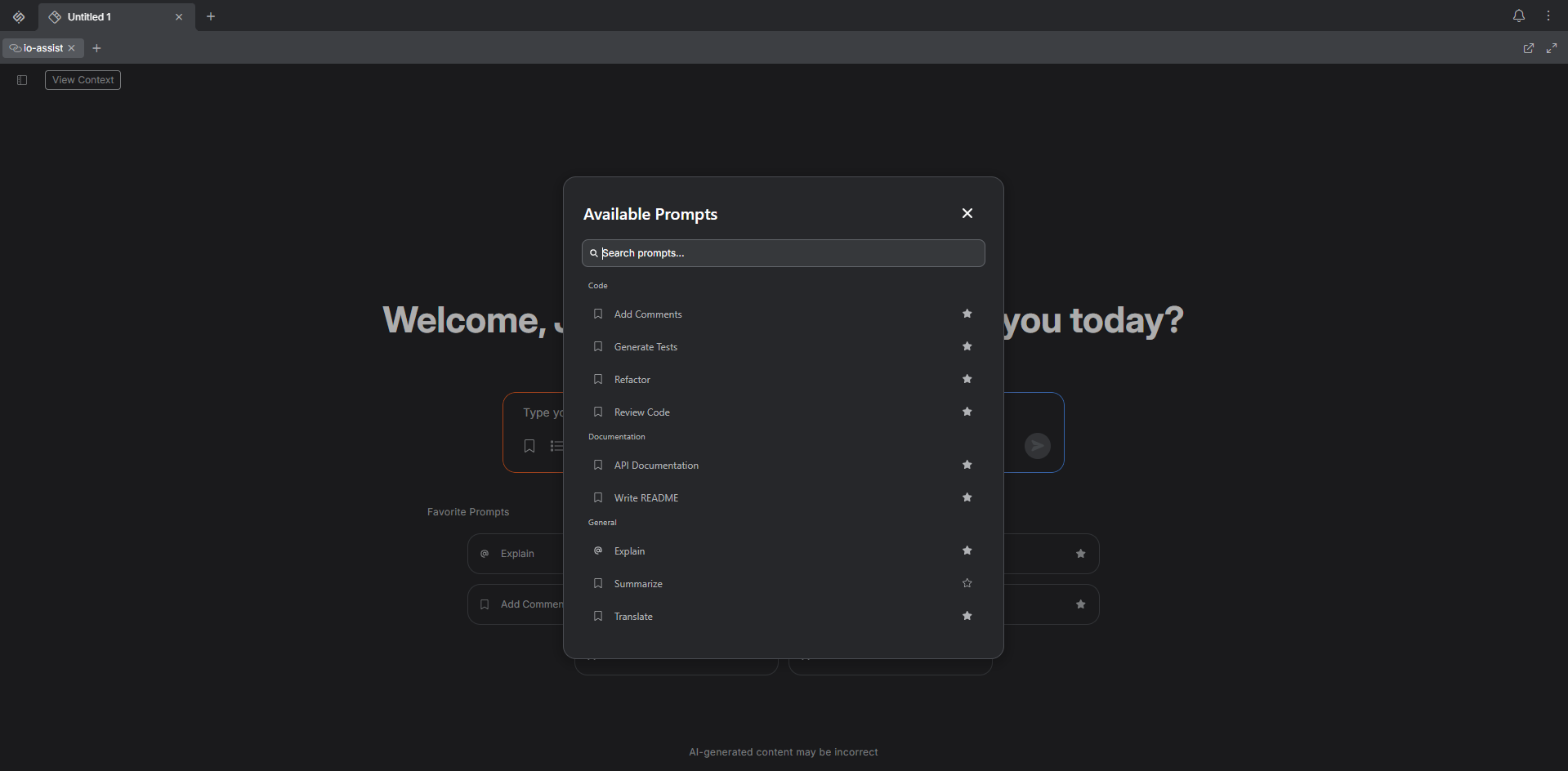
Task: Toggle favorite star for Translate
Action: pos(967,616)
